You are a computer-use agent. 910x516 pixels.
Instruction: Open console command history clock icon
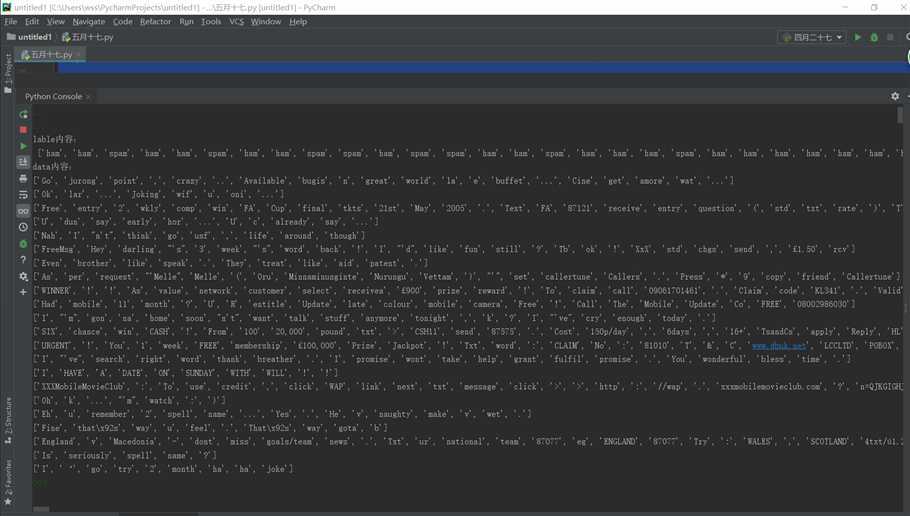coord(23,228)
